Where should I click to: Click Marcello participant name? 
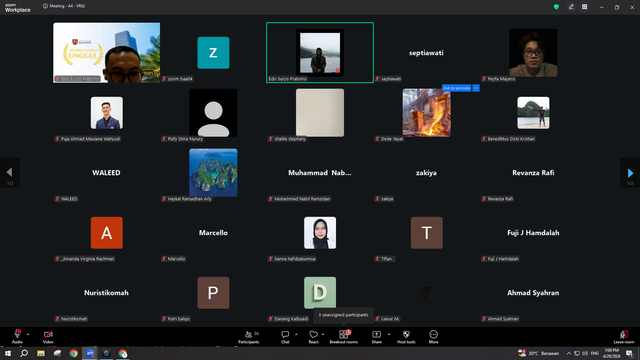coord(213,233)
